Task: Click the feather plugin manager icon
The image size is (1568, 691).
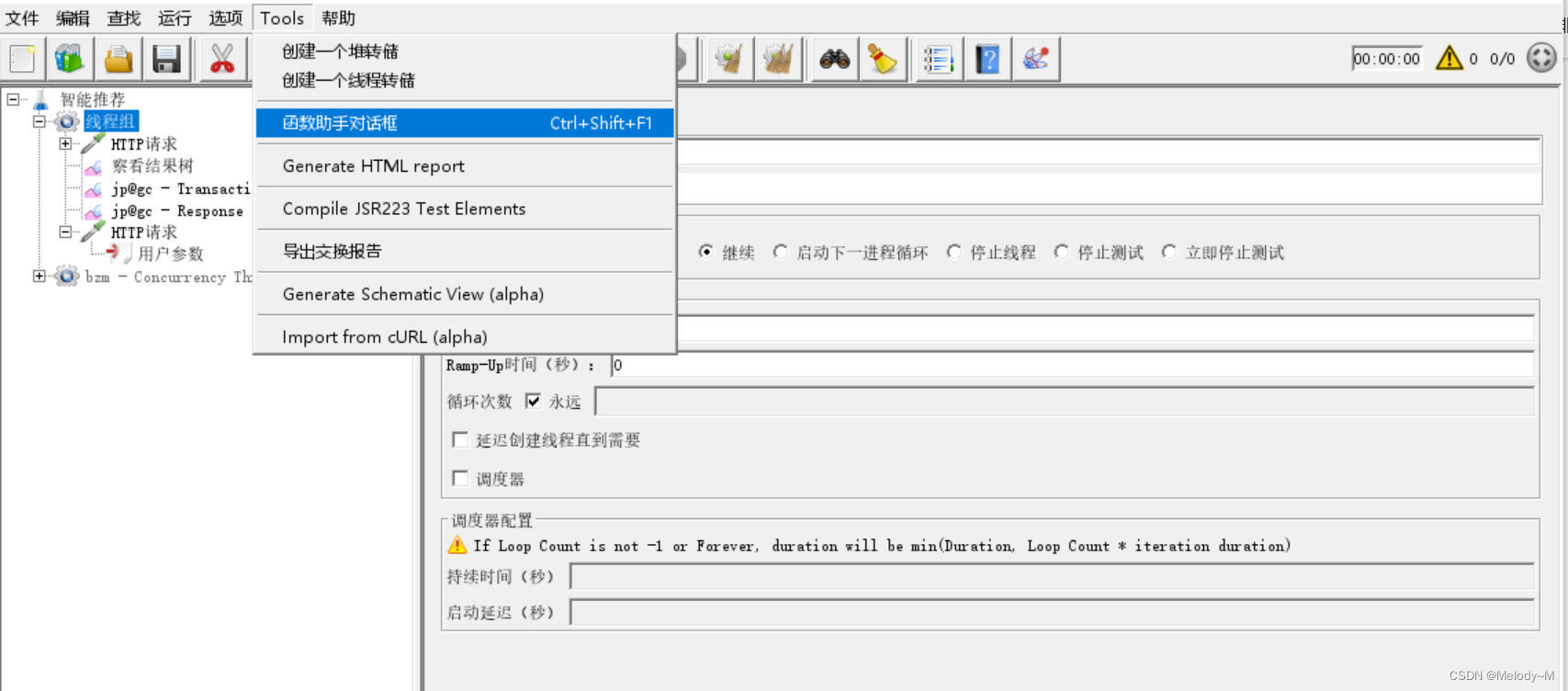Action: (1036, 59)
